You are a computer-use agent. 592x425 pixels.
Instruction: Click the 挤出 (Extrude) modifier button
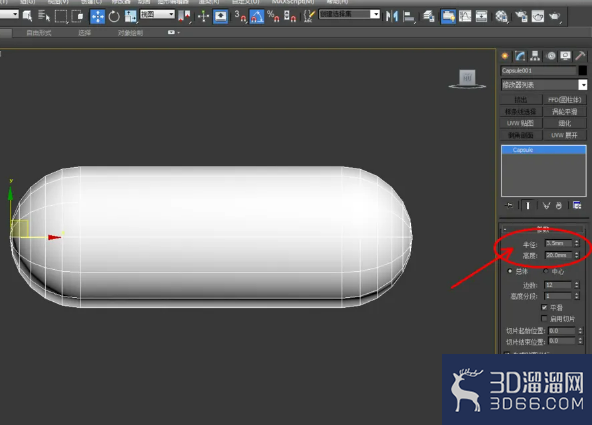coord(521,100)
